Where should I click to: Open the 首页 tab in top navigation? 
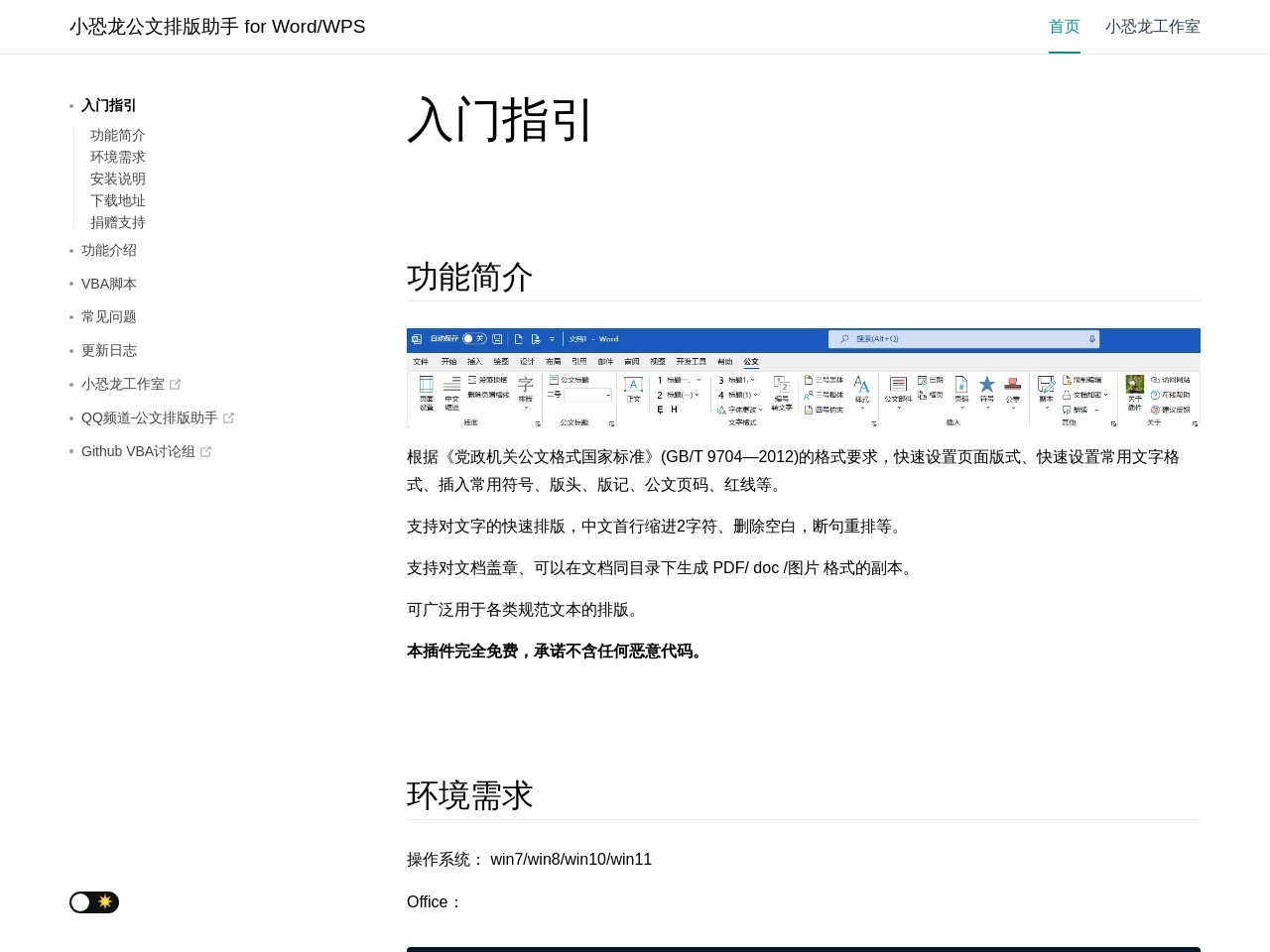point(1064,27)
